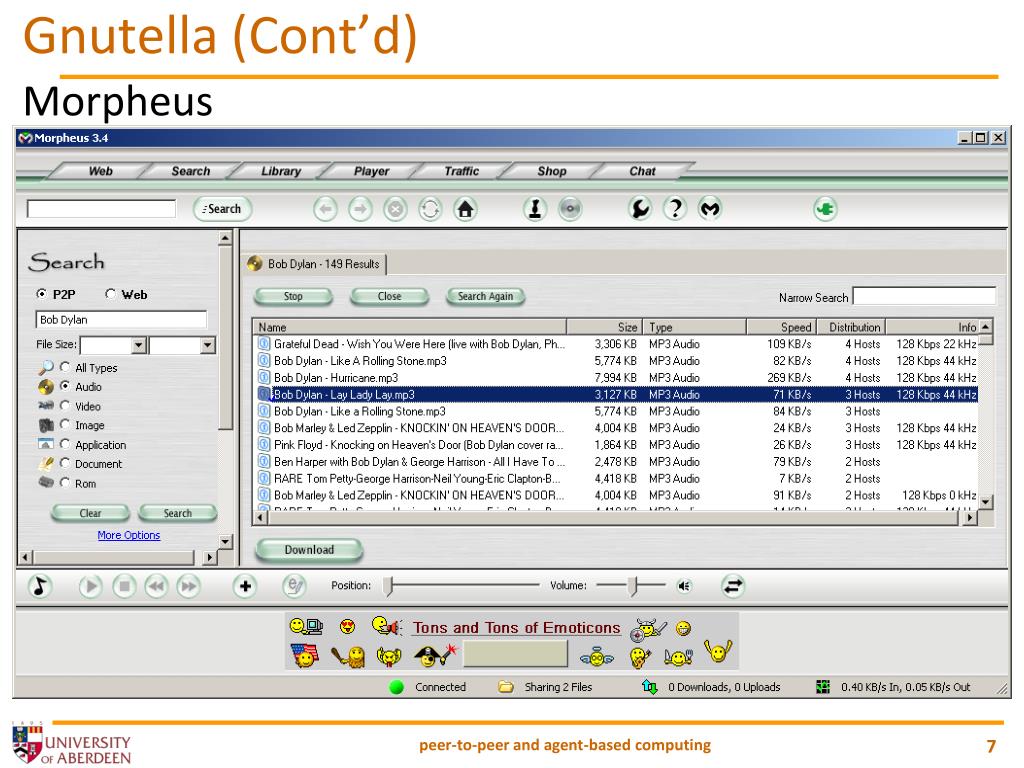Image resolution: width=1024 pixels, height=768 pixels.
Task: Open the More Options link
Action: click(129, 535)
